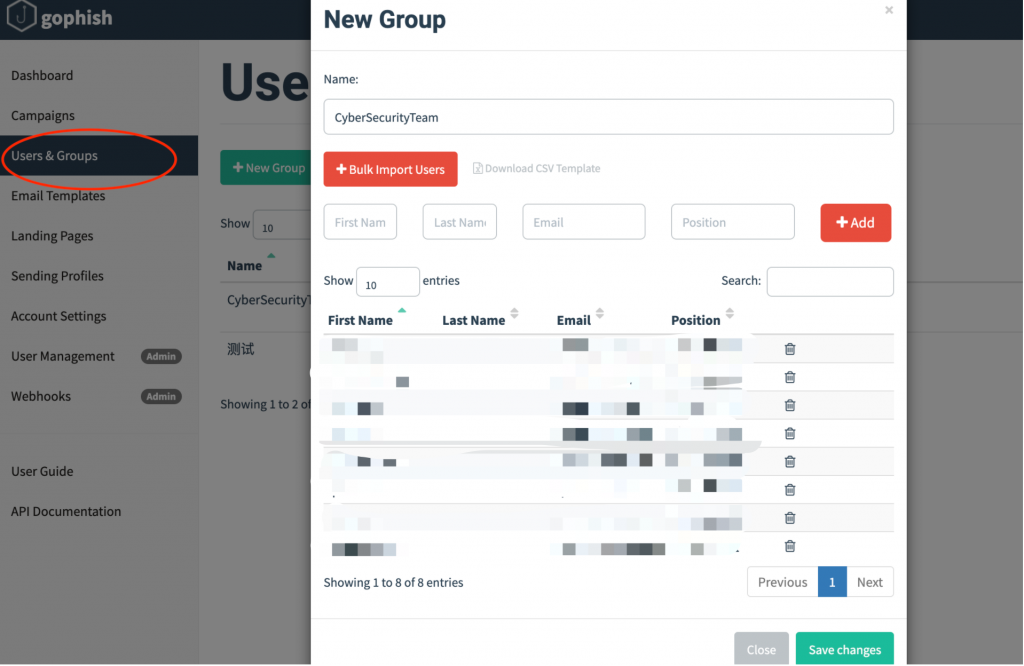Change the Show entries count selector
The image size is (1024, 666).
[x=387, y=283]
